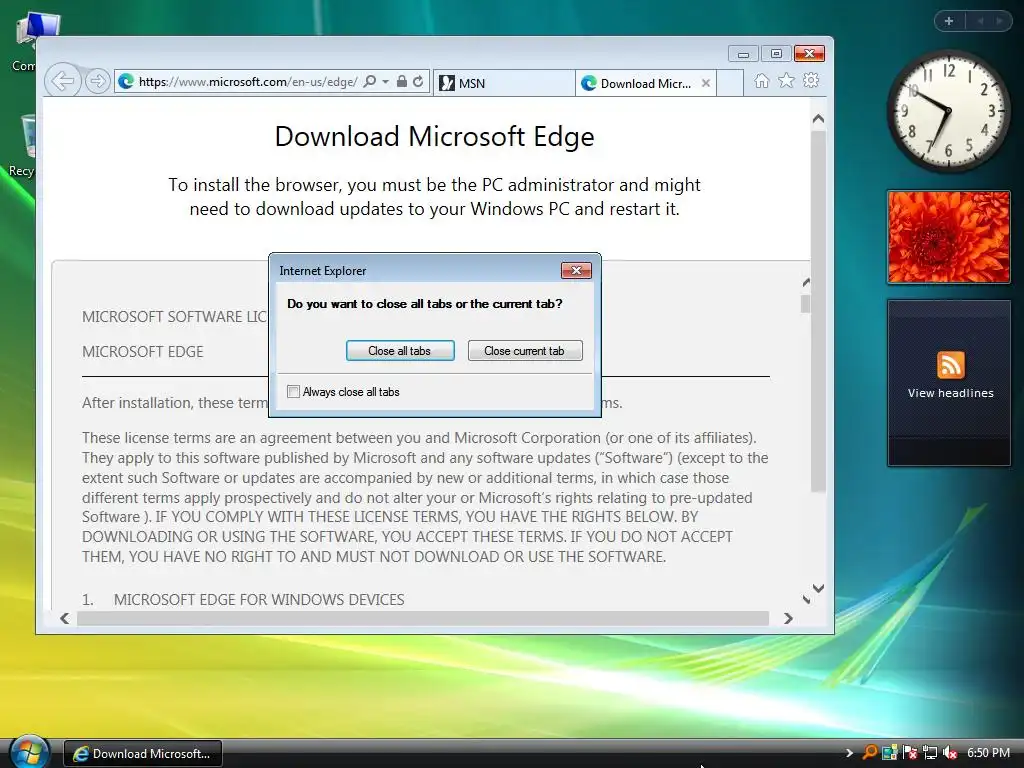
Task: Click the orange magnifier tray icon
Action: tap(869, 752)
